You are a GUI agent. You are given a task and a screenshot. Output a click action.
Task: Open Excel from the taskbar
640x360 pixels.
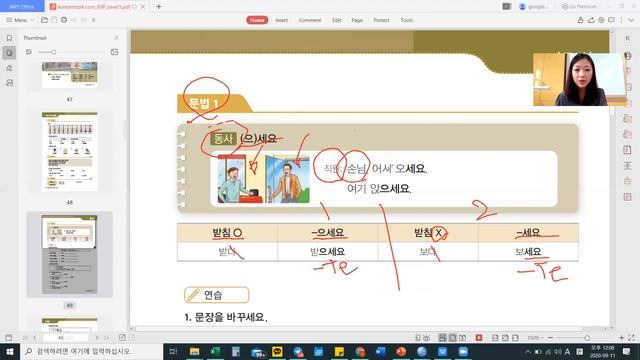tap(215, 351)
